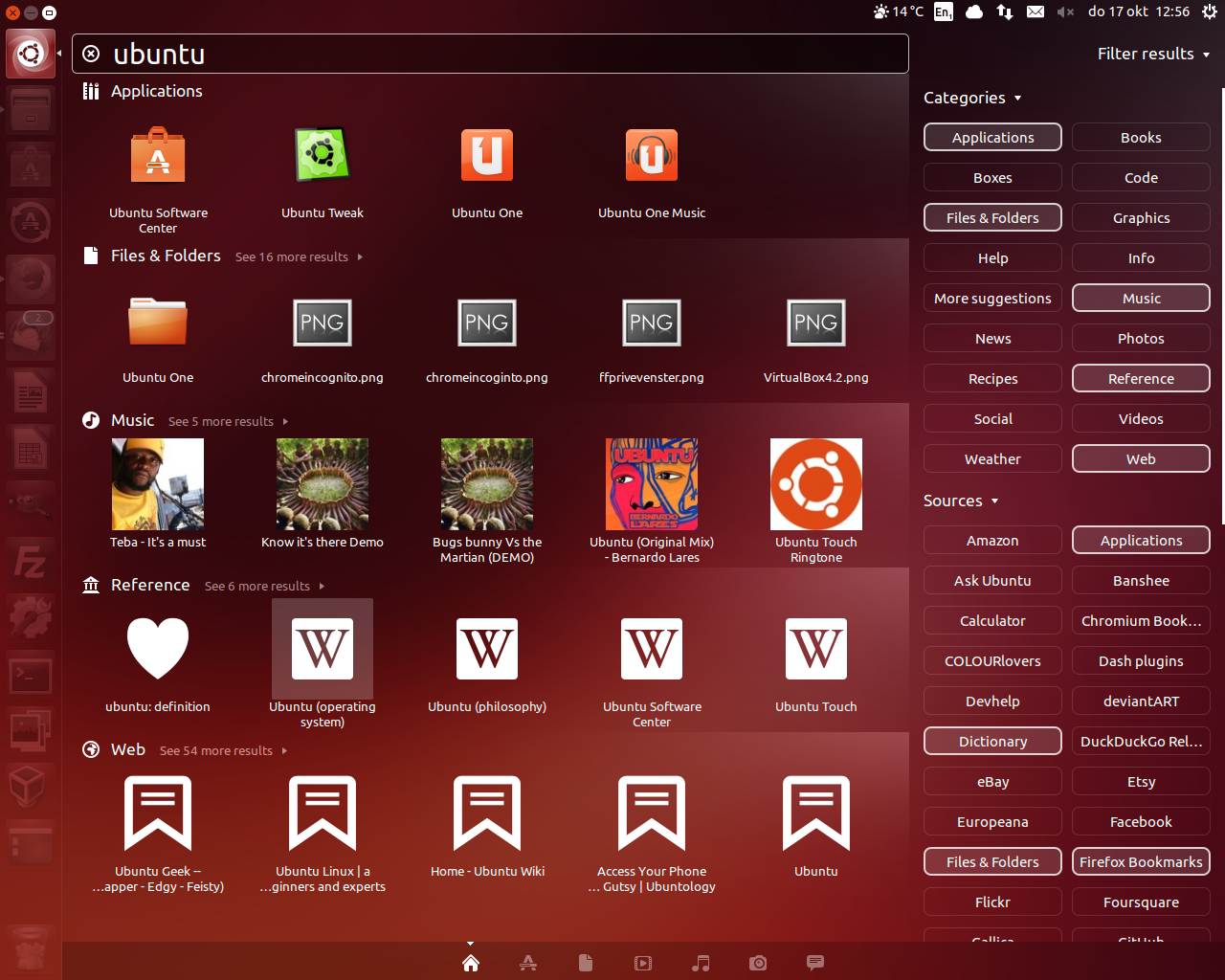Screen dimensions: 1225x980
Task: Open Ubuntu Software Center application icon
Action: [158, 156]
